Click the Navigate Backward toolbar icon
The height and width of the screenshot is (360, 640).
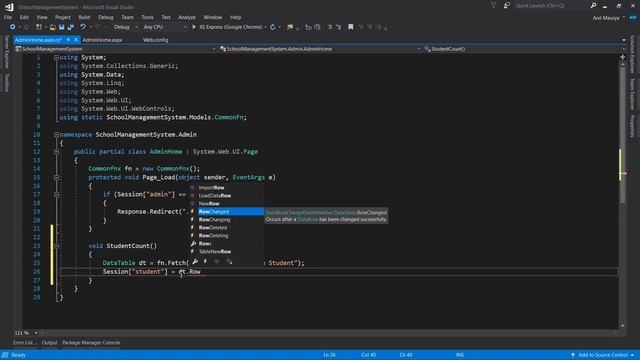coord(13,27)
